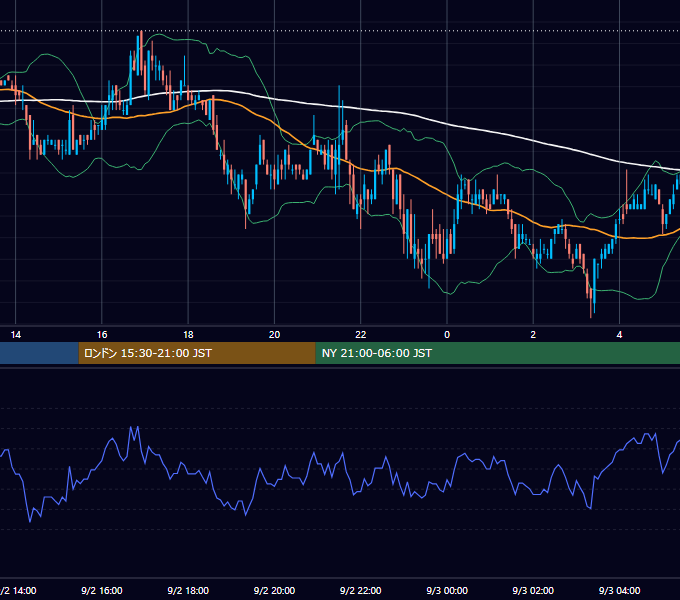Viewport: 680px width, 600px height.
Task: Click the NY 21:00-06:00 JST session bar
Action: coord(497,353)
